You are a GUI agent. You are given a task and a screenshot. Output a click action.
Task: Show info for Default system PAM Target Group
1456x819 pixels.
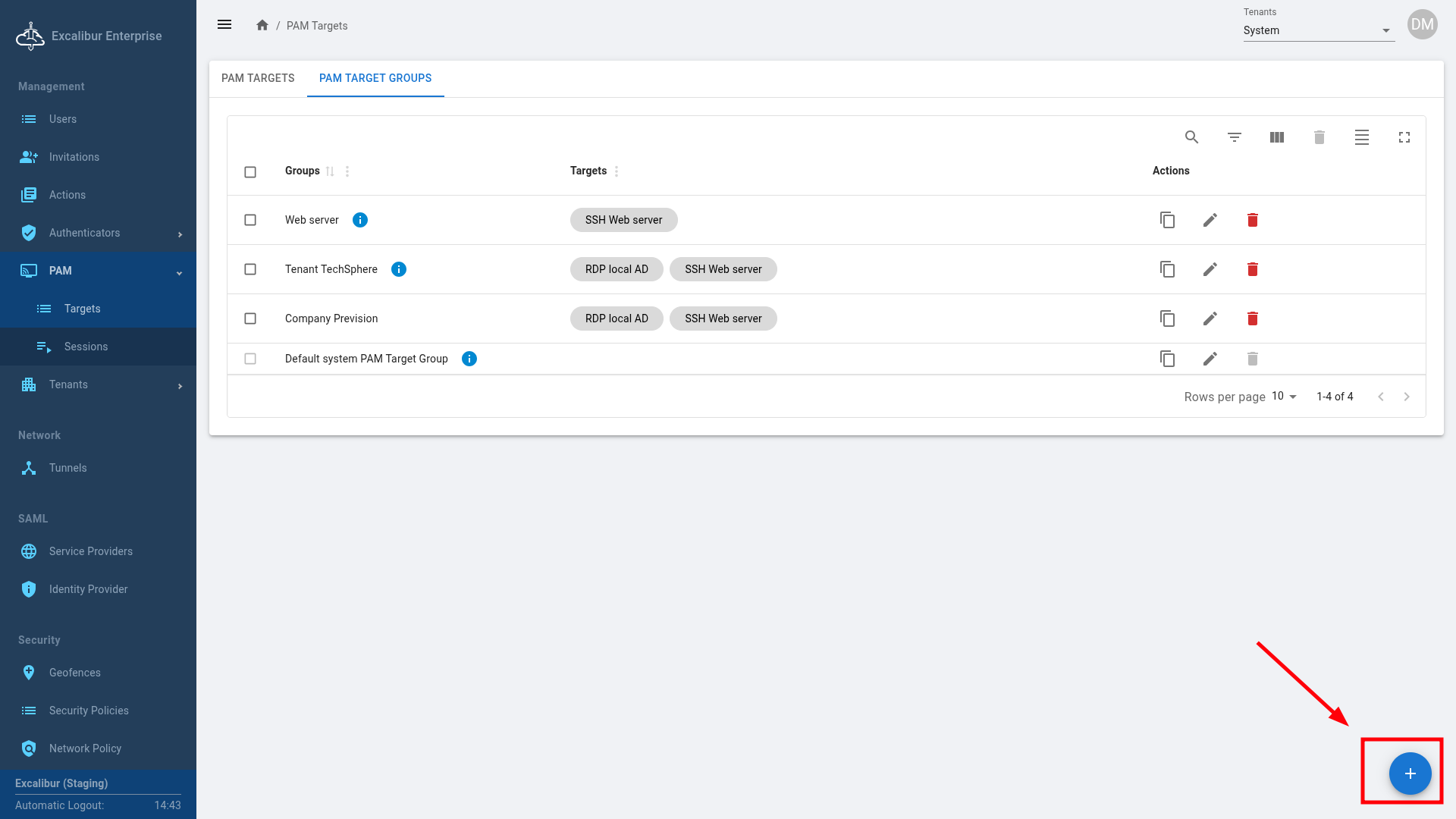(x=469, y=359)
